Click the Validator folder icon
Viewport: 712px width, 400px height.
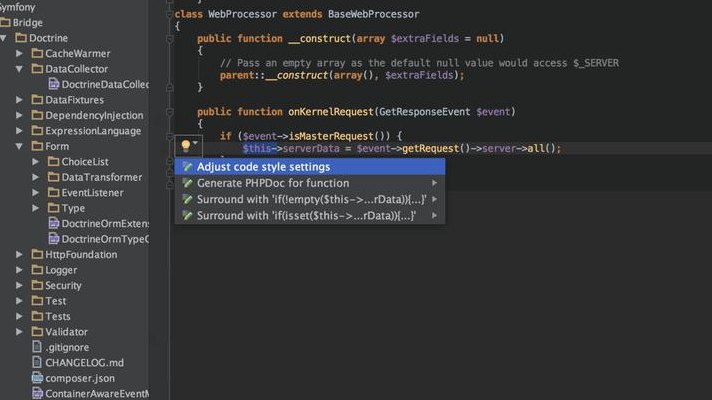coord(37,331)
